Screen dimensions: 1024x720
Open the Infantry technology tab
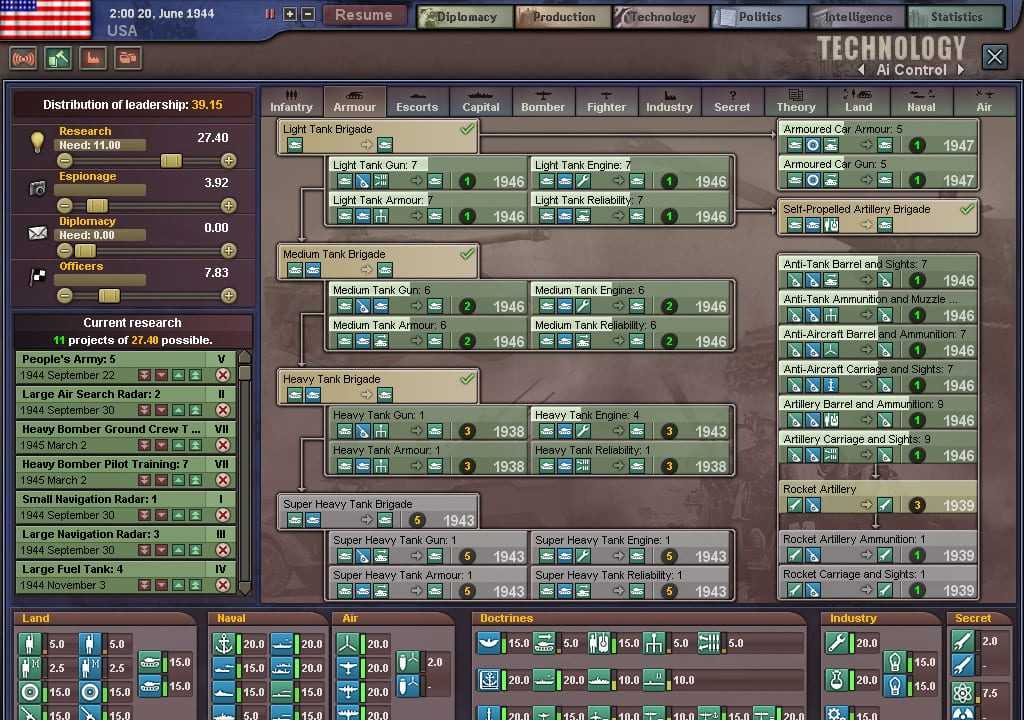[x=291, y=101]
